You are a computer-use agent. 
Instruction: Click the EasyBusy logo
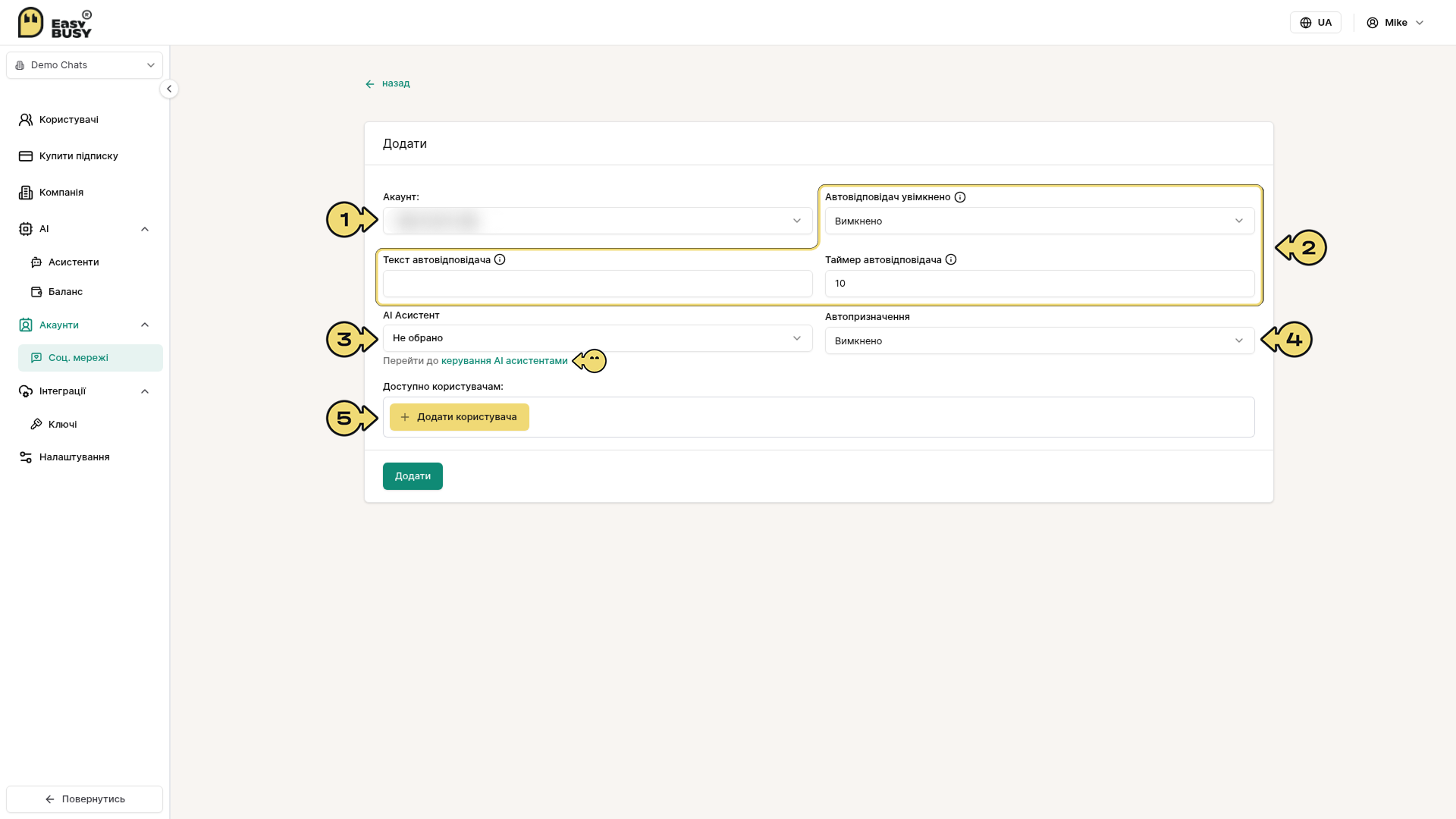coord(55,23)
